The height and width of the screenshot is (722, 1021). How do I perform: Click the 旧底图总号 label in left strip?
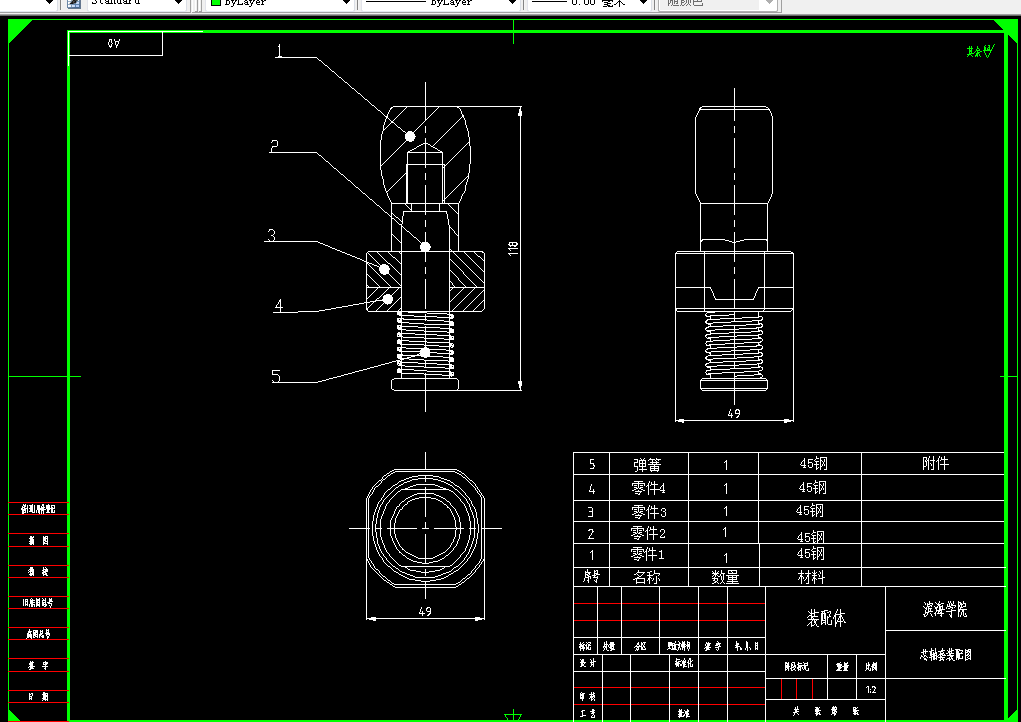38,603
